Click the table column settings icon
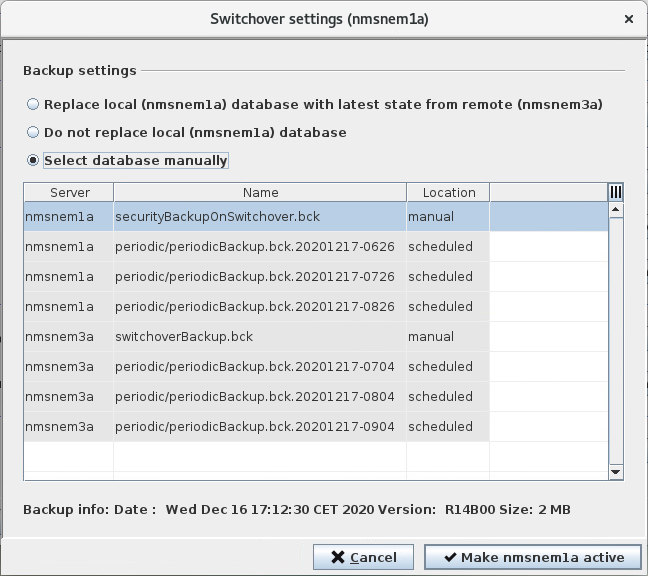 coord(616,192)
